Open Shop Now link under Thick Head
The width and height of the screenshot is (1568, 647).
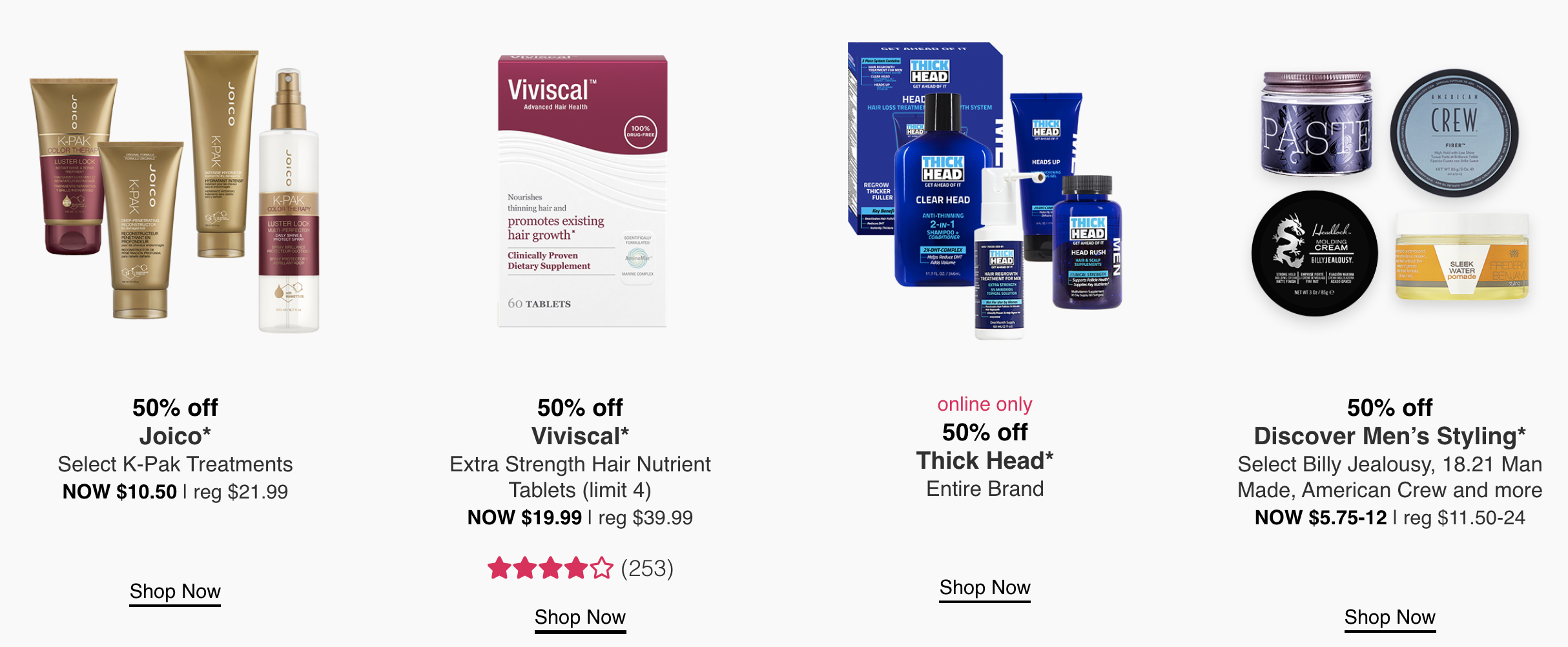tap(985, 588)
